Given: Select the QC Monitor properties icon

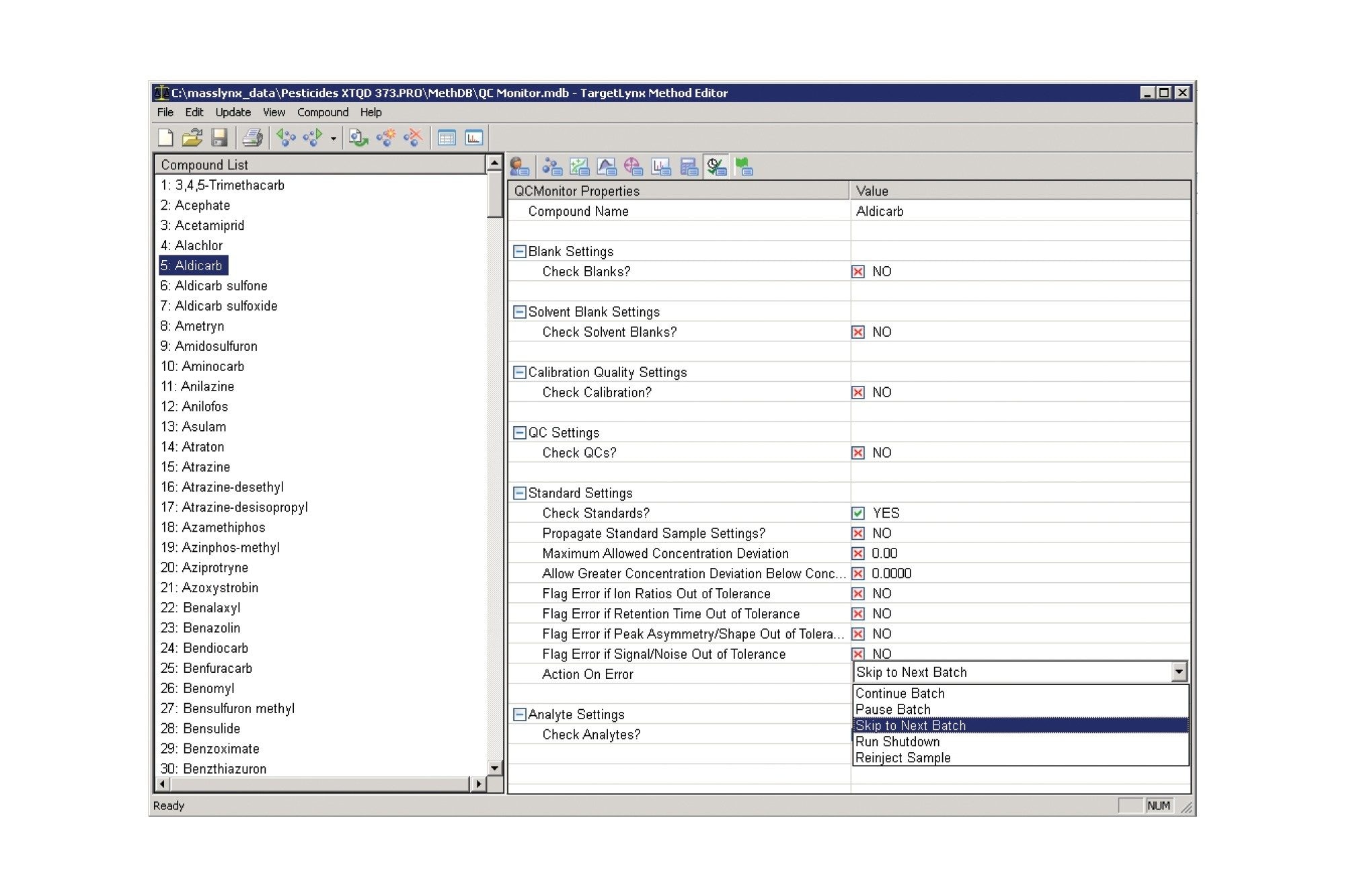Looking at the screenshot, I should [716, 166].
